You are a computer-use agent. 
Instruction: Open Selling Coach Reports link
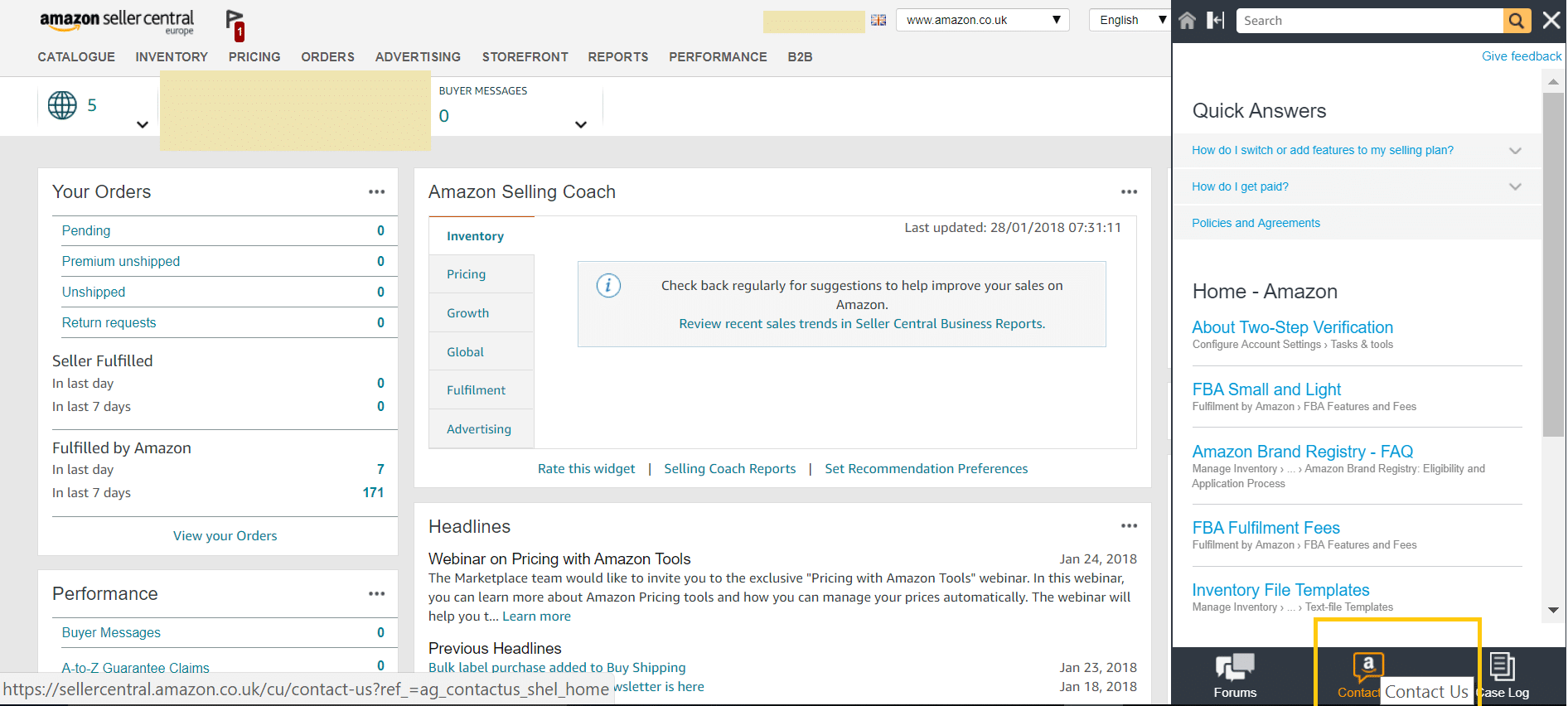point(730,469)
